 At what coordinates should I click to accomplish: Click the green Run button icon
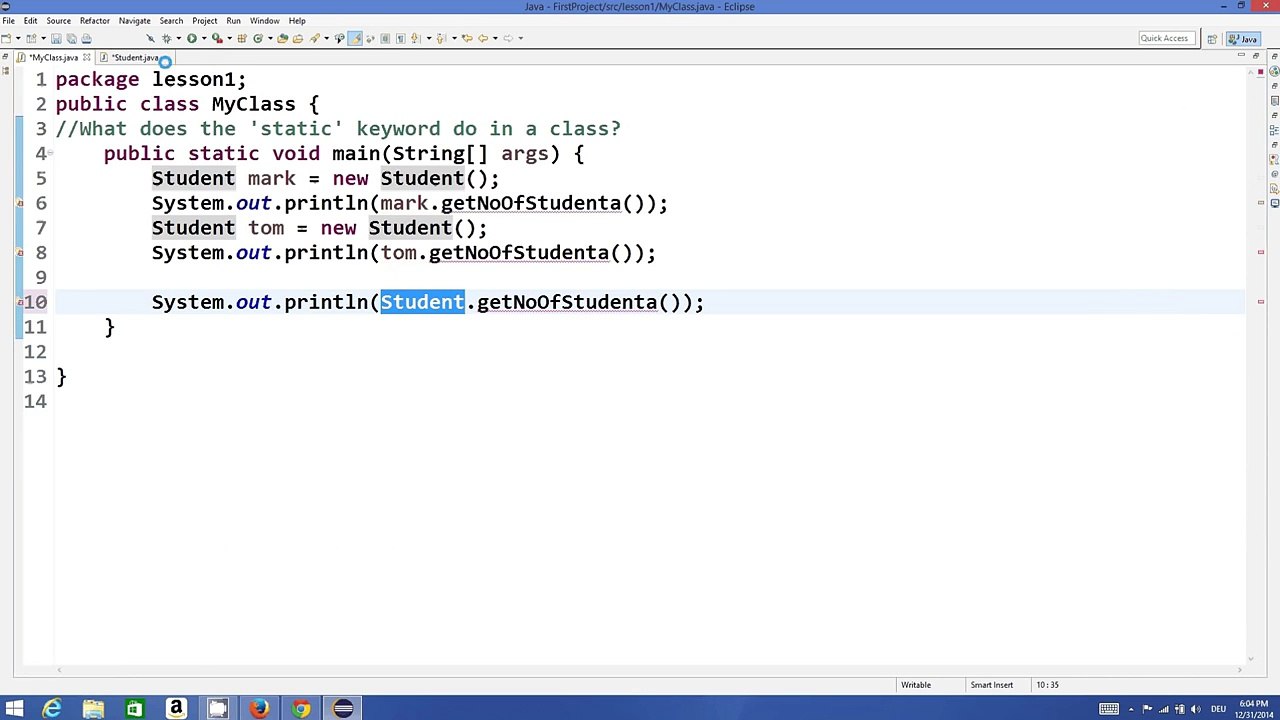(x=192, y=38)
